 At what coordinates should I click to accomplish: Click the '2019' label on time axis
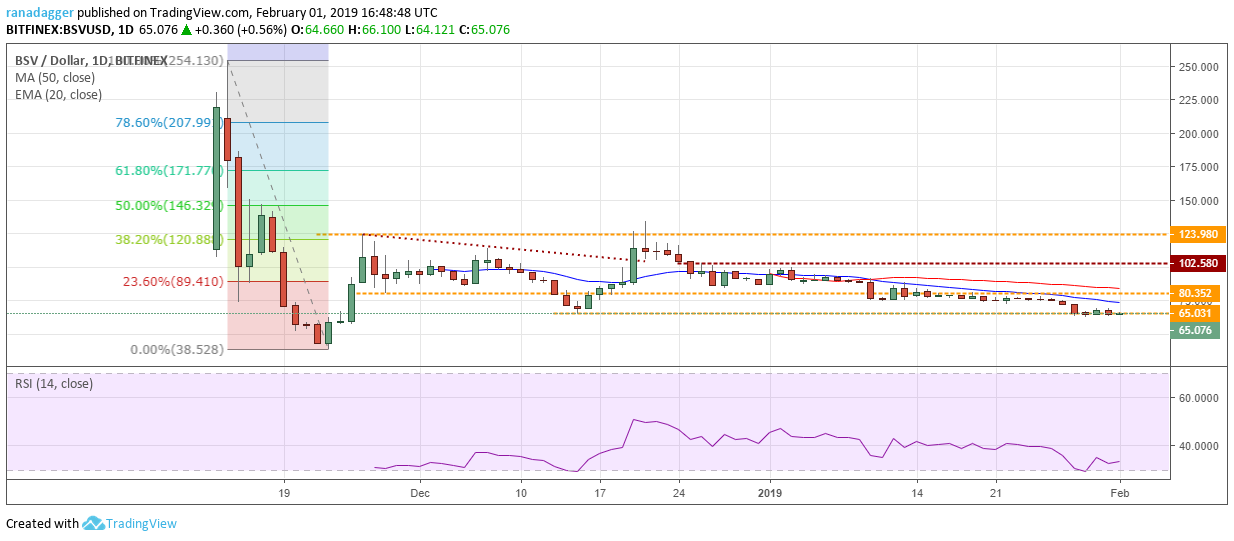(x=769, y=493)
